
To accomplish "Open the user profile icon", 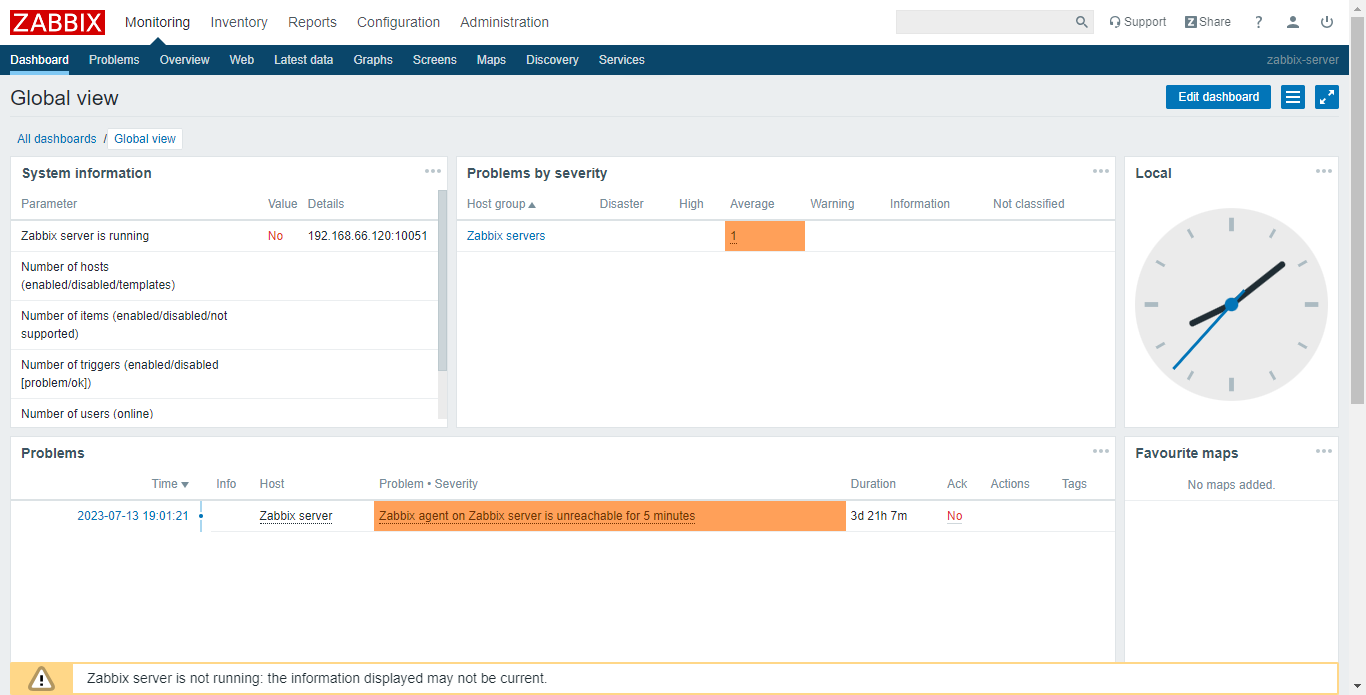I will 1293,22.
